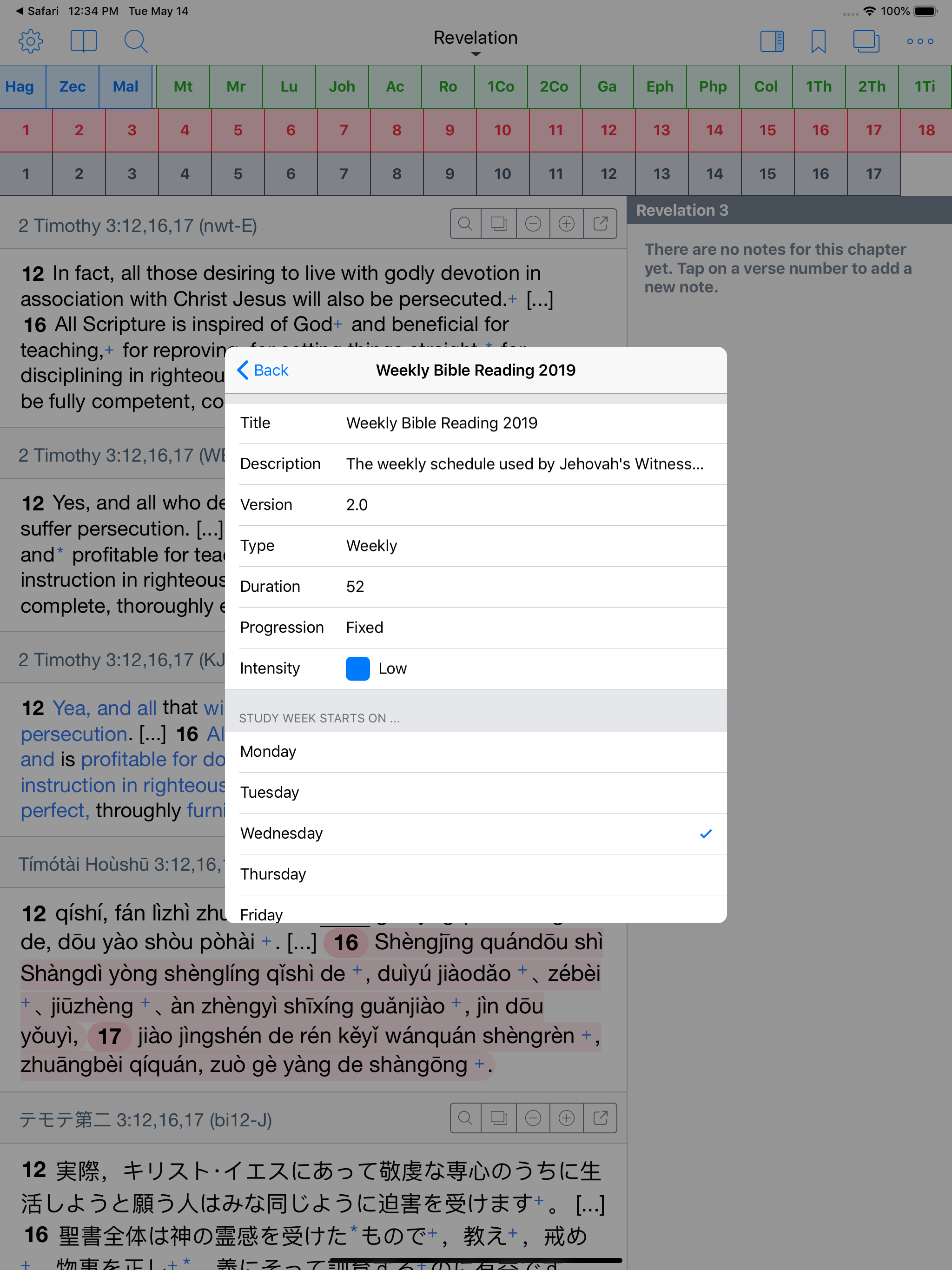Select Monday as study week start
Screen dimensions: 952x1270
coord(476,752)
